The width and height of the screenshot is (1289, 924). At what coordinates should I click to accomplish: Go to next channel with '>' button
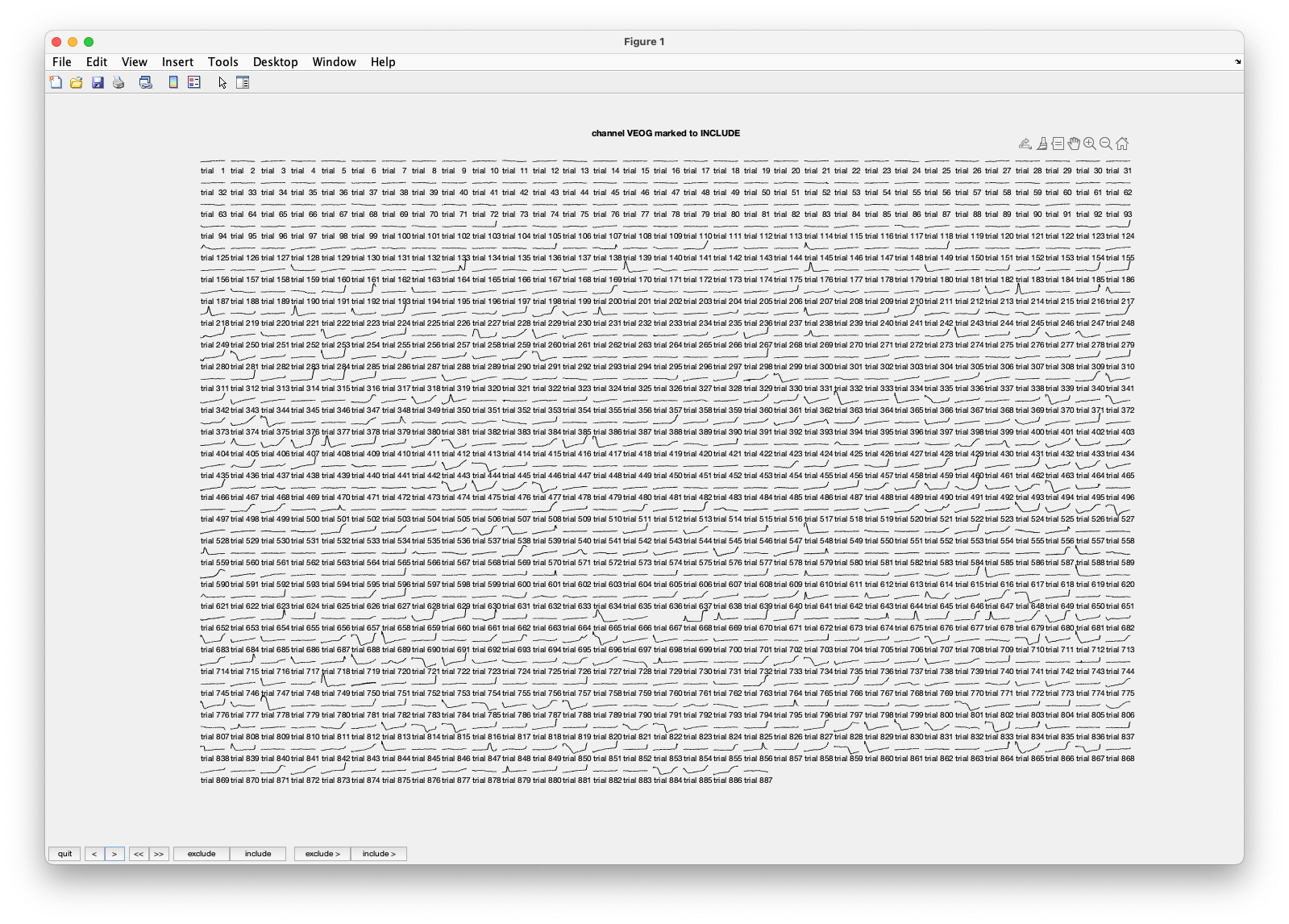click(x=114, y=854)
